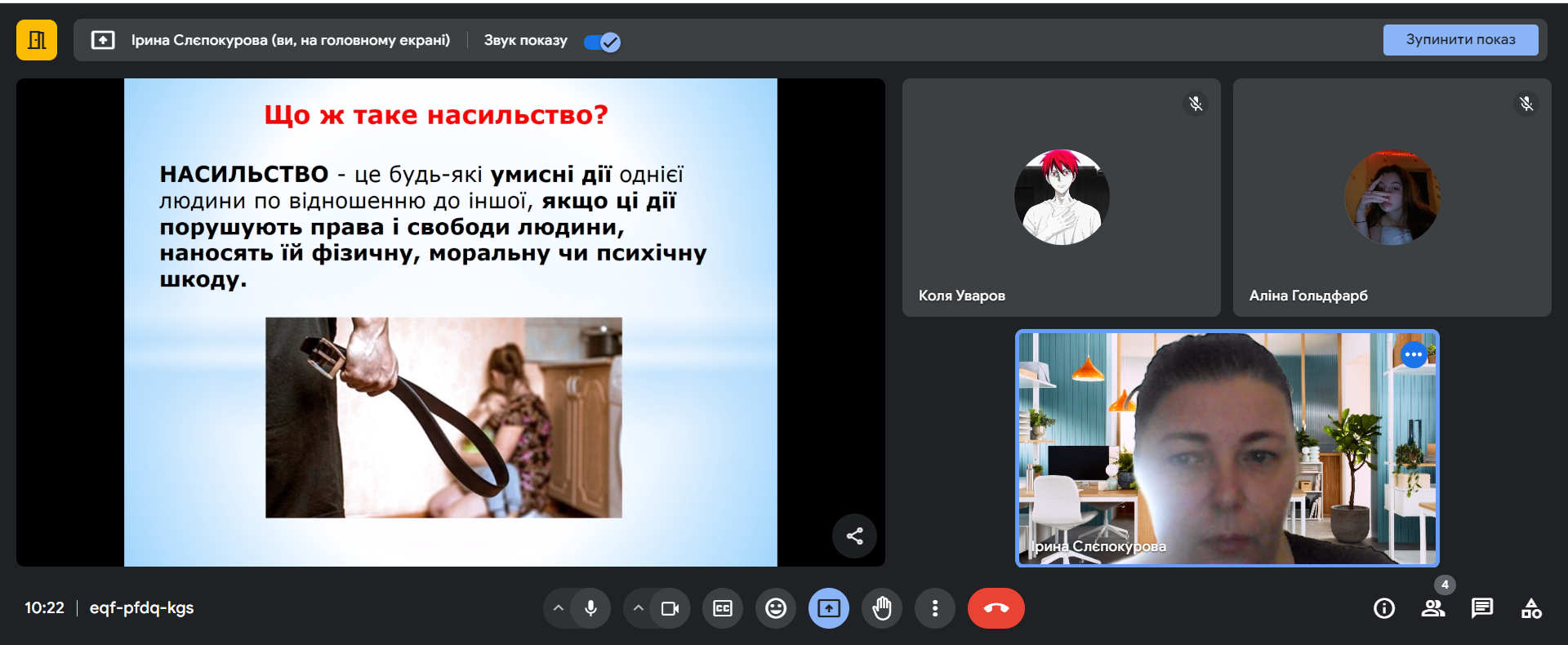Open options on Ірина Слєпокурова's video tile

pyautogui.click(x=1414, y=354)
